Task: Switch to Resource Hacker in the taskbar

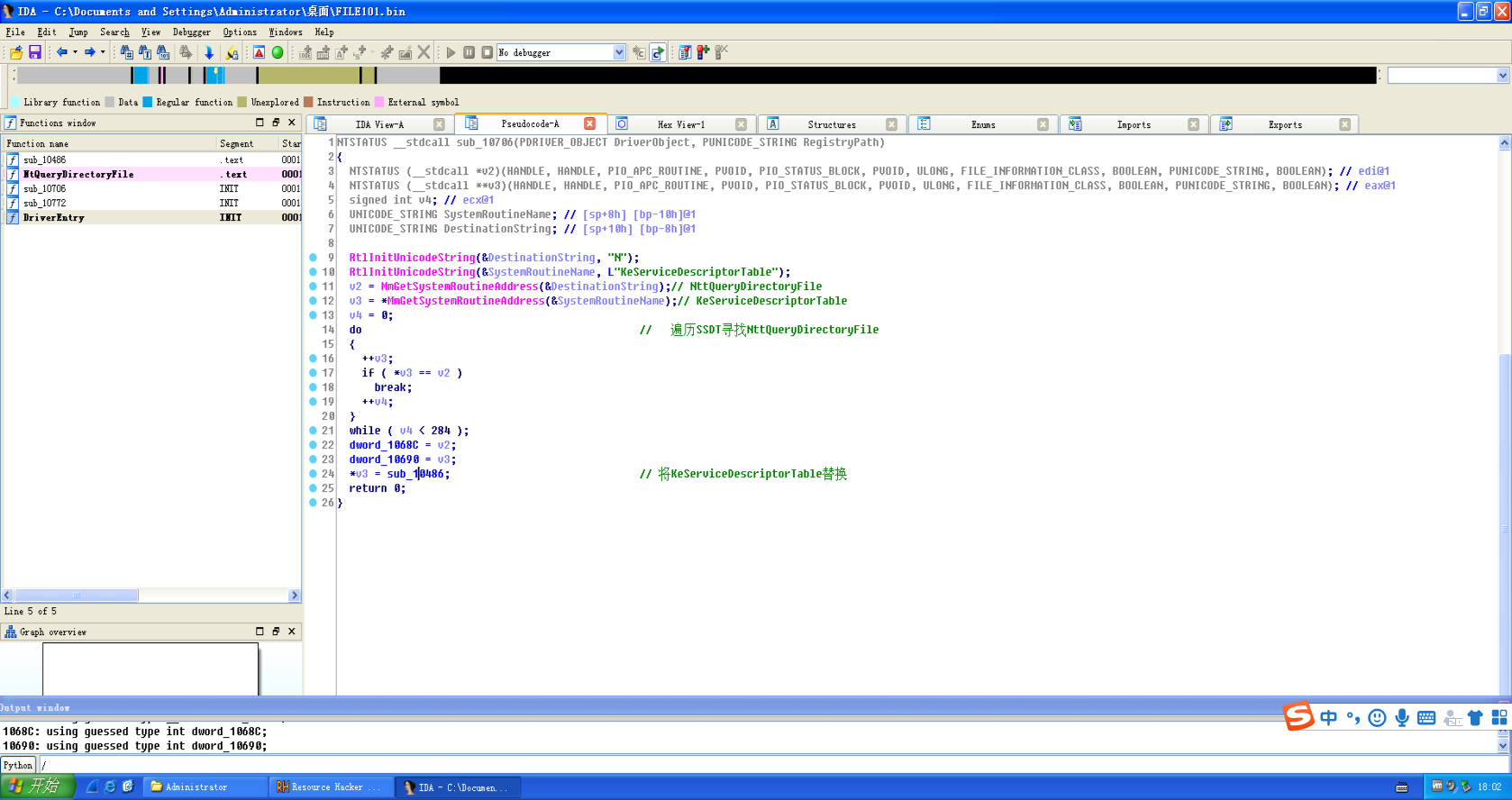Action: click(332, 786)
